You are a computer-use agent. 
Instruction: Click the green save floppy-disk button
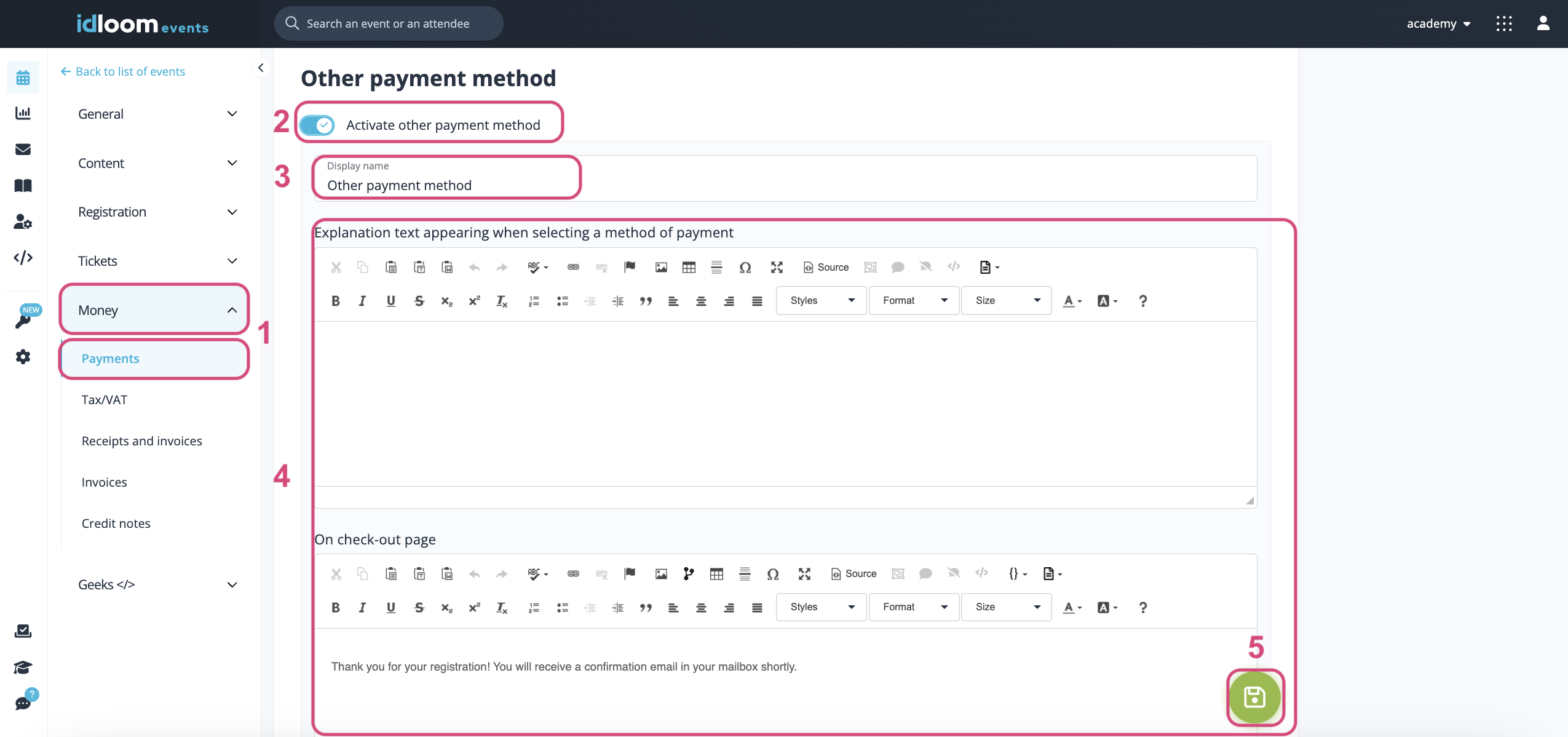pyautogui.click(x=1254, y=697)
